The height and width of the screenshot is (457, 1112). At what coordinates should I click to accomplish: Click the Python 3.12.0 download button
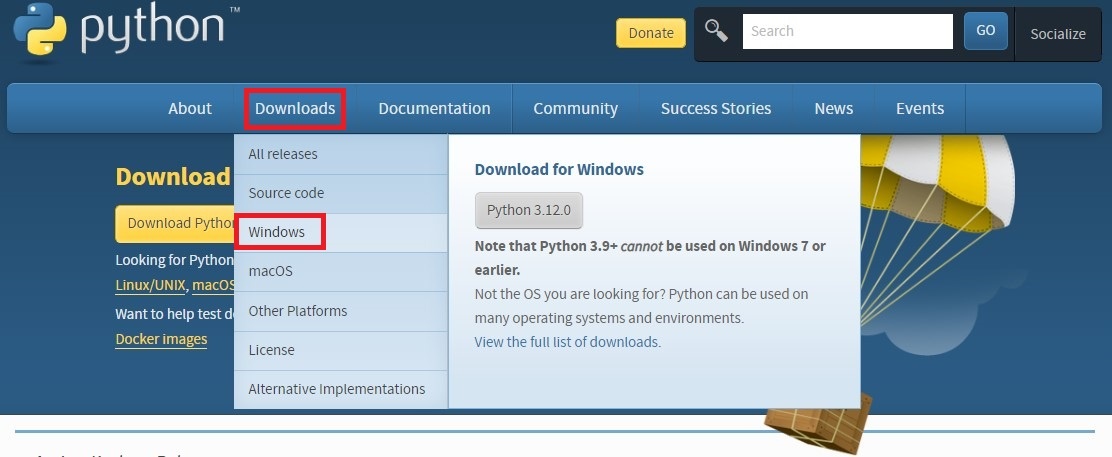click(529, 210)
